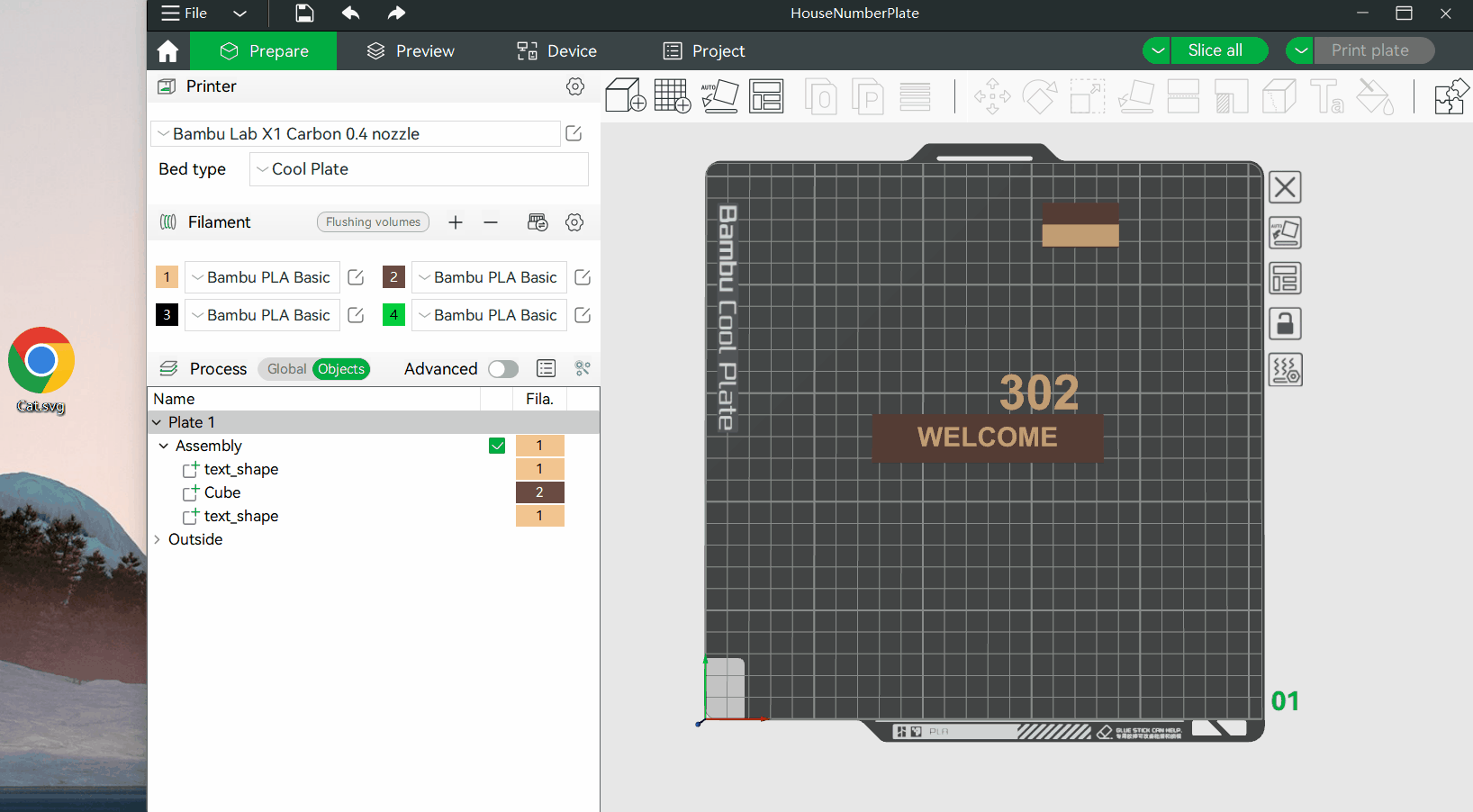Toggle the Advanced settings switch
This screenshot has width=1473, height=812.
pyautogui.click(x=503, y=369)
